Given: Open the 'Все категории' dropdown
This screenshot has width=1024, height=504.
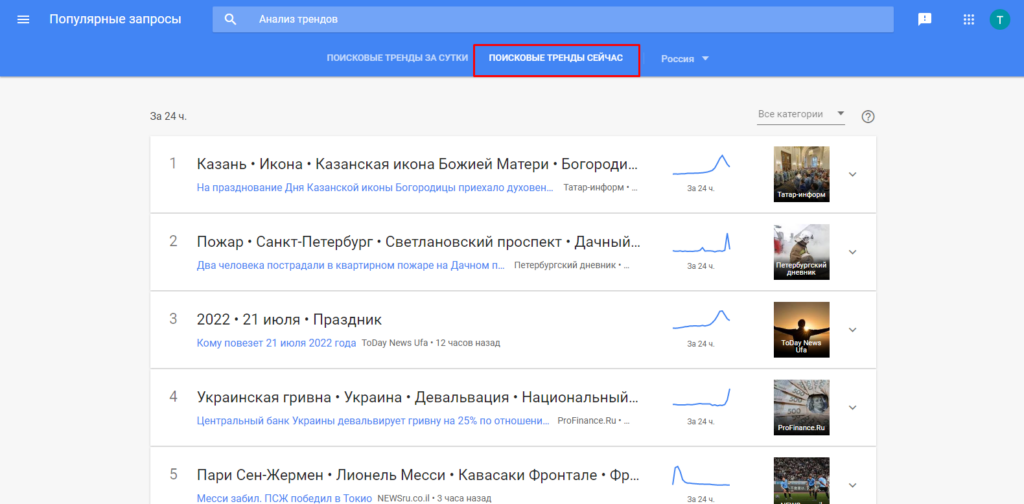Looking at the screenshot, I should (801, 114).
